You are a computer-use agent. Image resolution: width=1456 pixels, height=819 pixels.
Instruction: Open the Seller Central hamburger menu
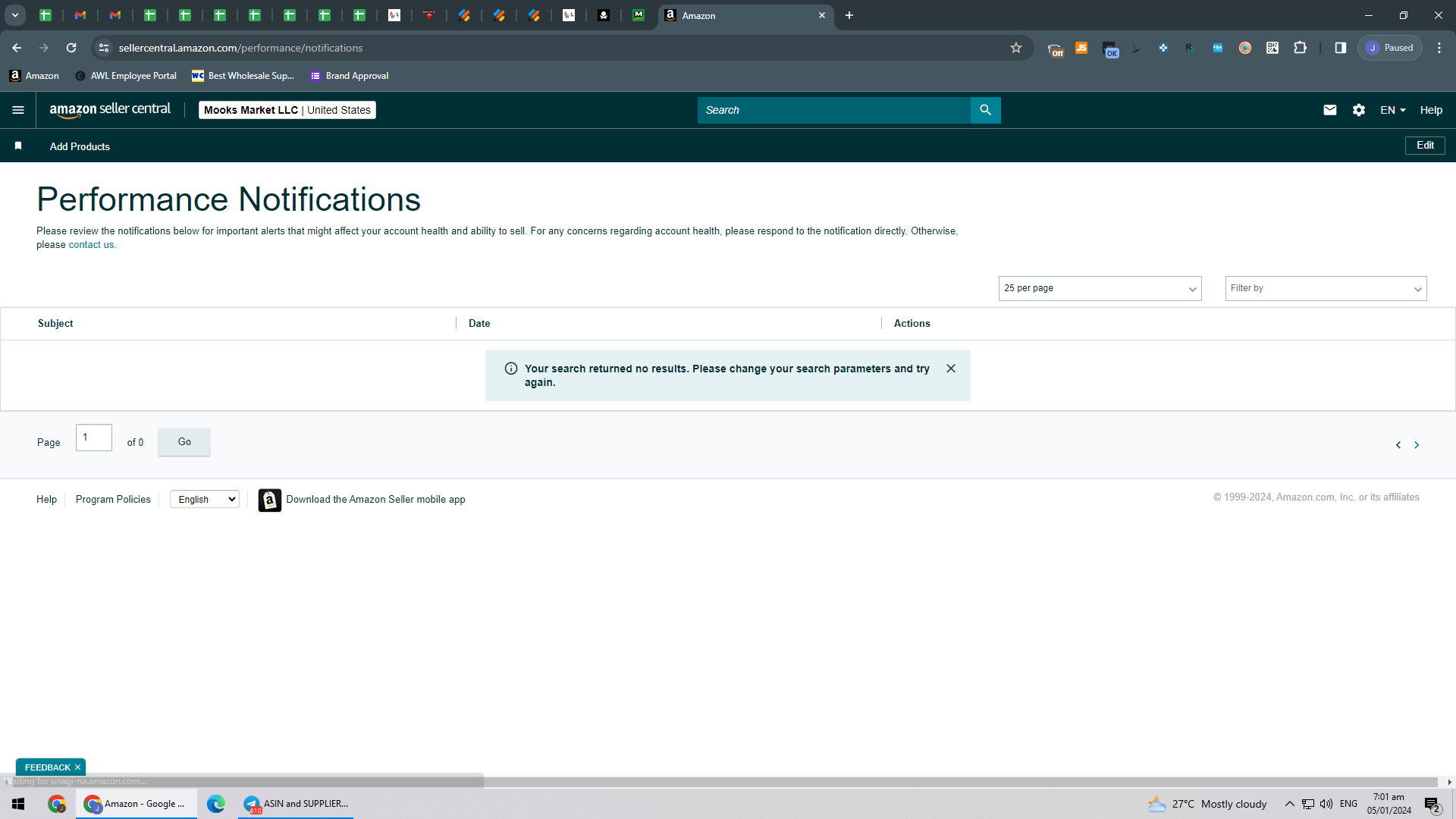[x=18, y=110]
